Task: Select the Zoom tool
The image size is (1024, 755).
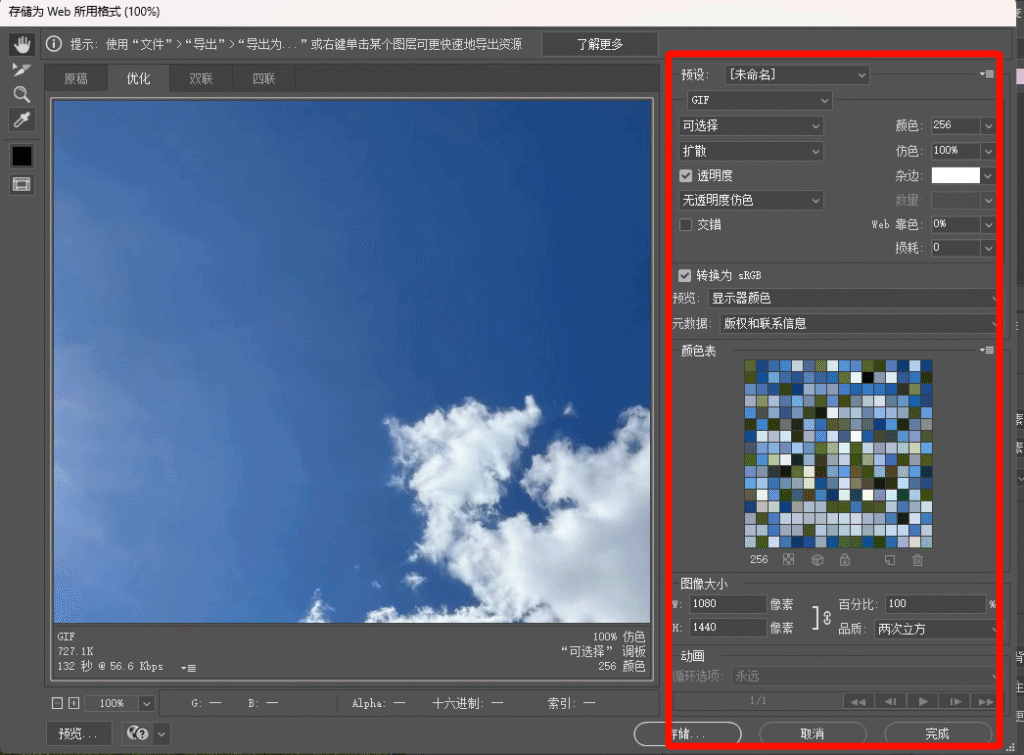Action: point(22,93)
